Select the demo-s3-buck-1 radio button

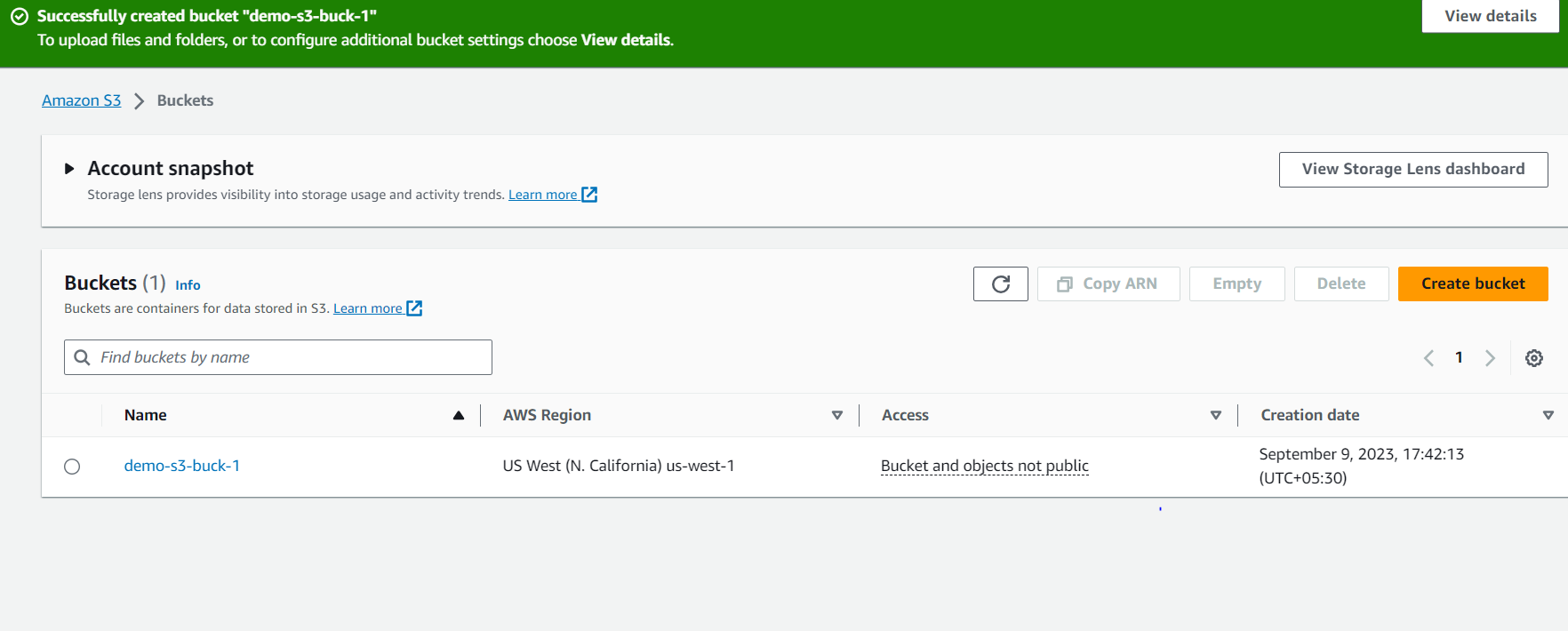[72, 467]
